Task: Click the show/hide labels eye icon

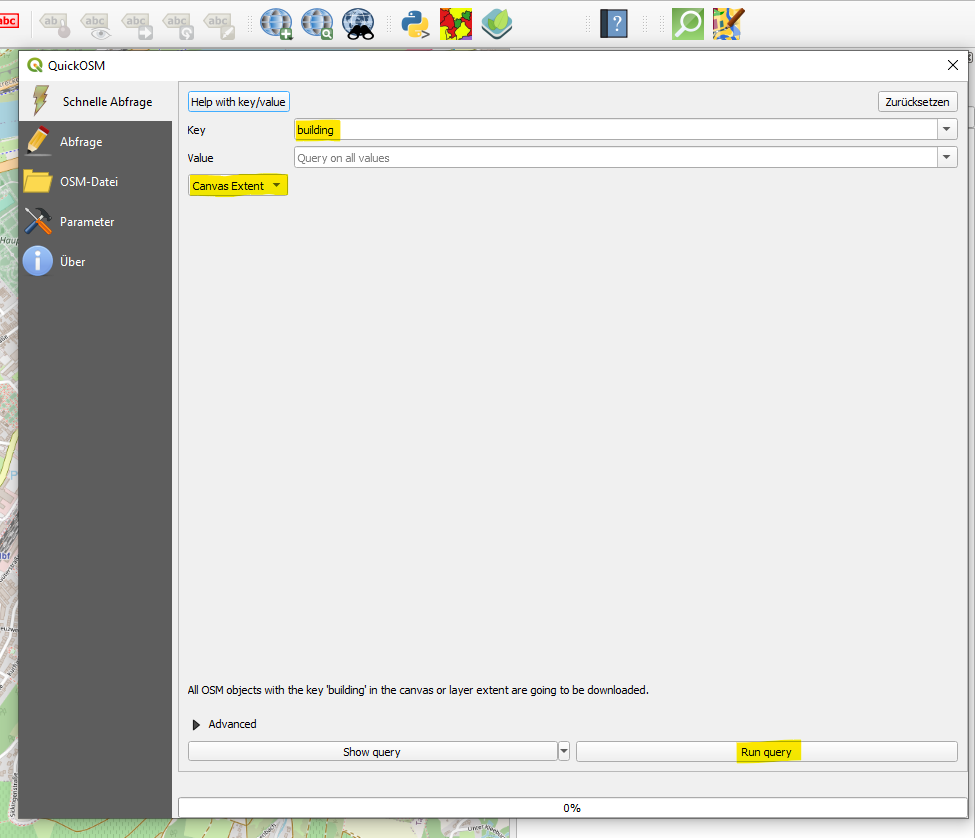Action: (96, 25)
